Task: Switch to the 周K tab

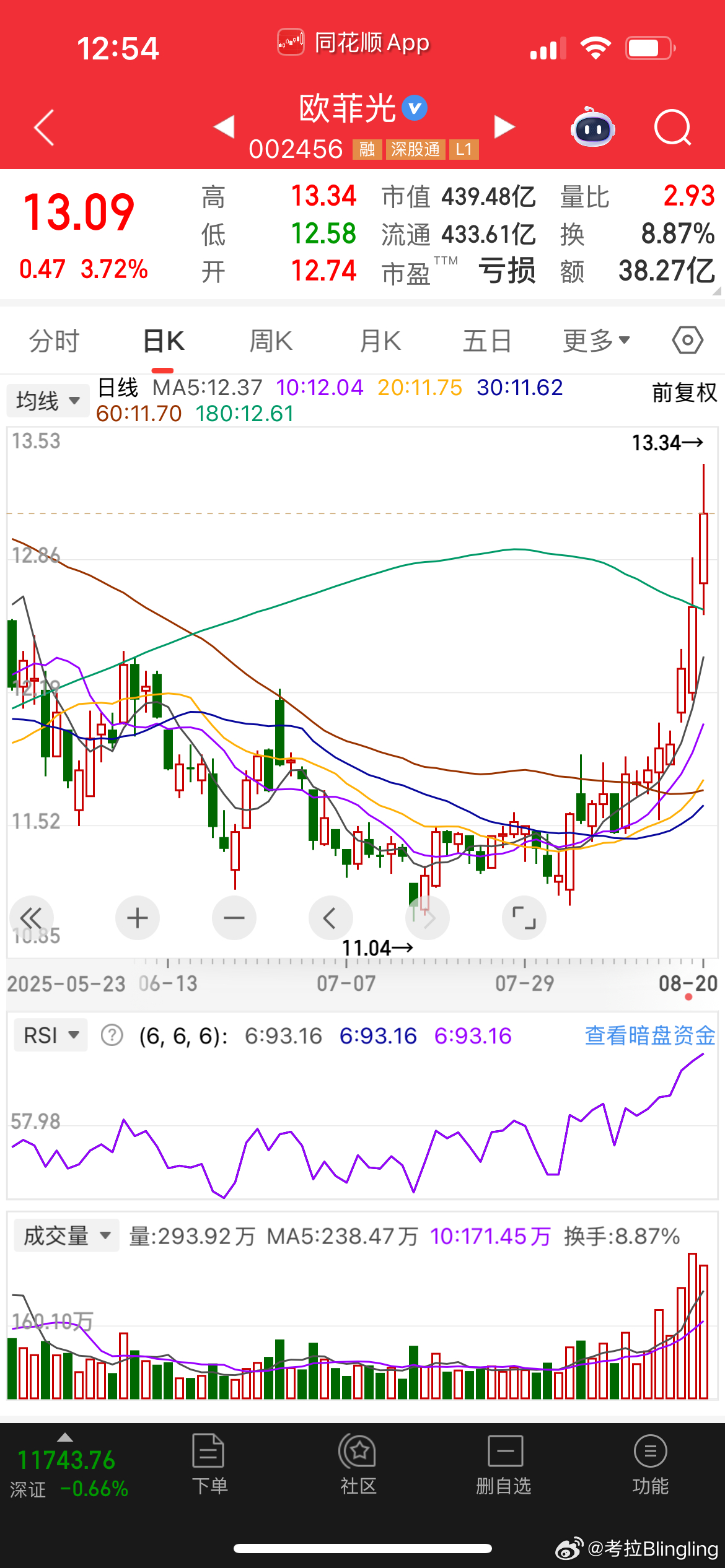Action: (271, 341)
